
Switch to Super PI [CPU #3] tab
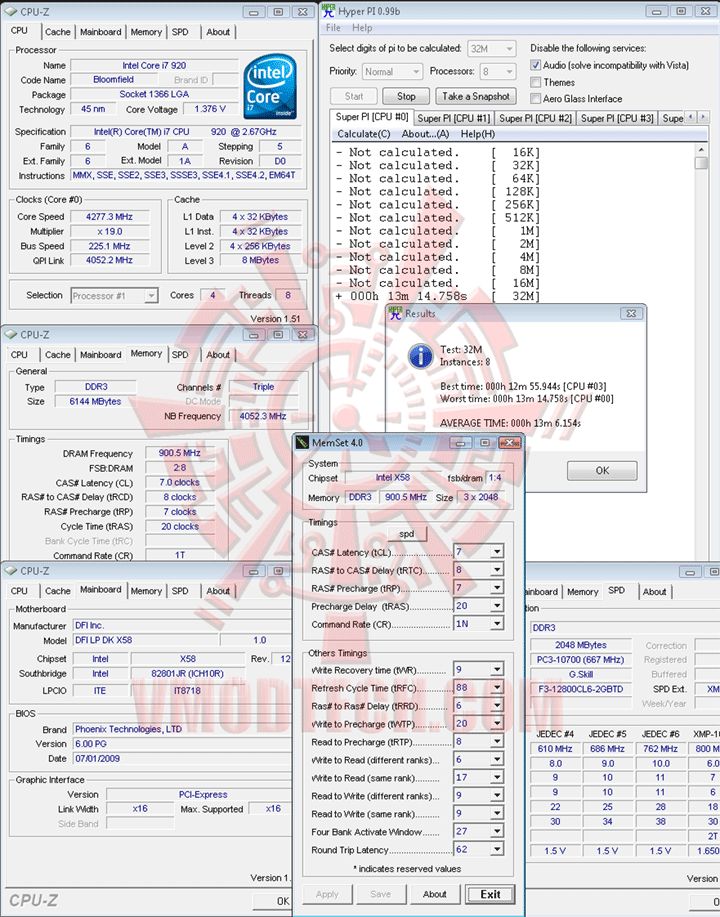(617, 118)
